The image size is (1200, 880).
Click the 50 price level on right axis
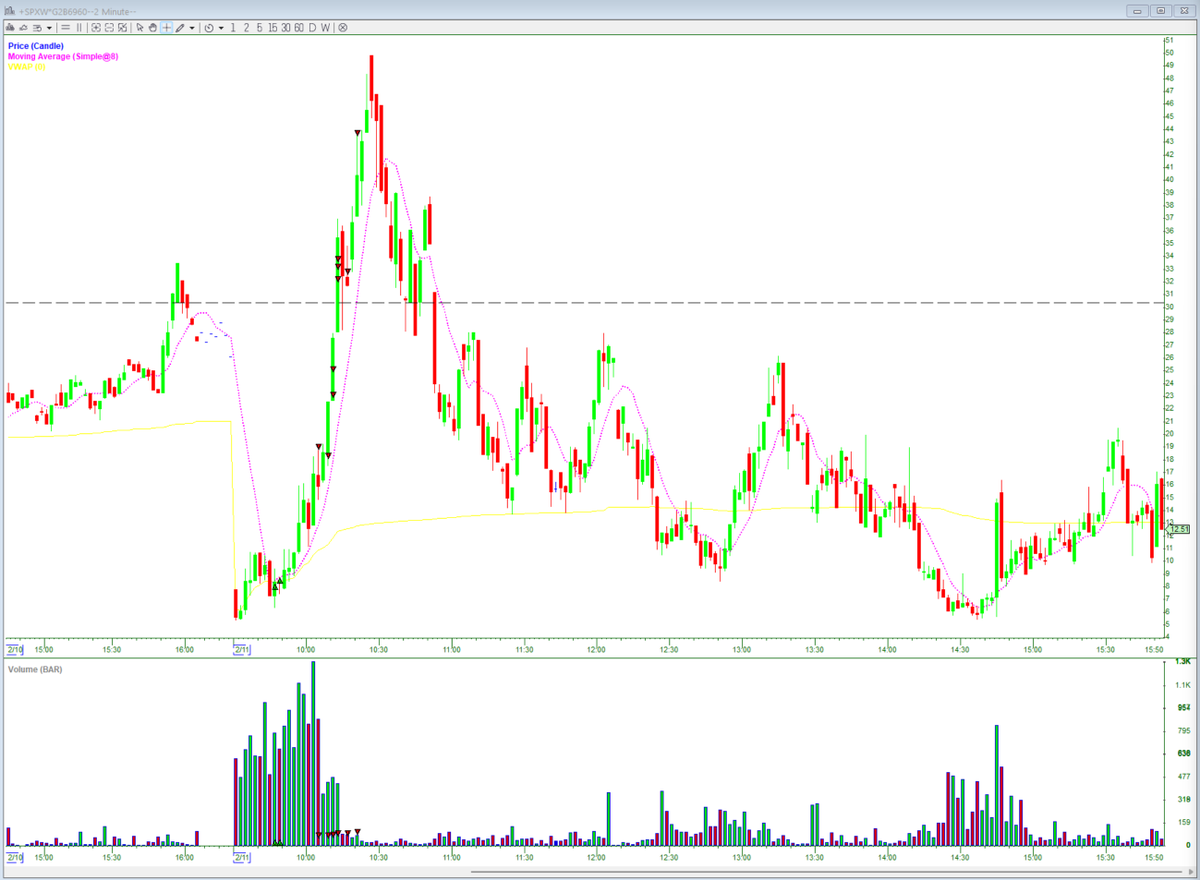pos(1169,52)
